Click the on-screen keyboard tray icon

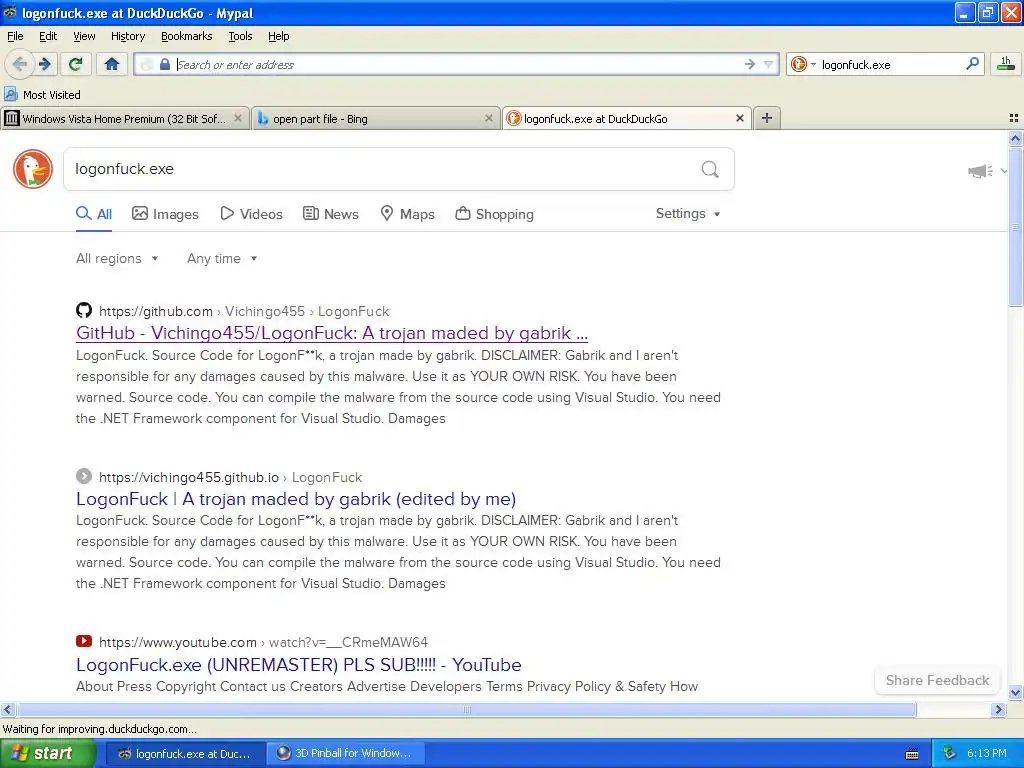[912, 754]
